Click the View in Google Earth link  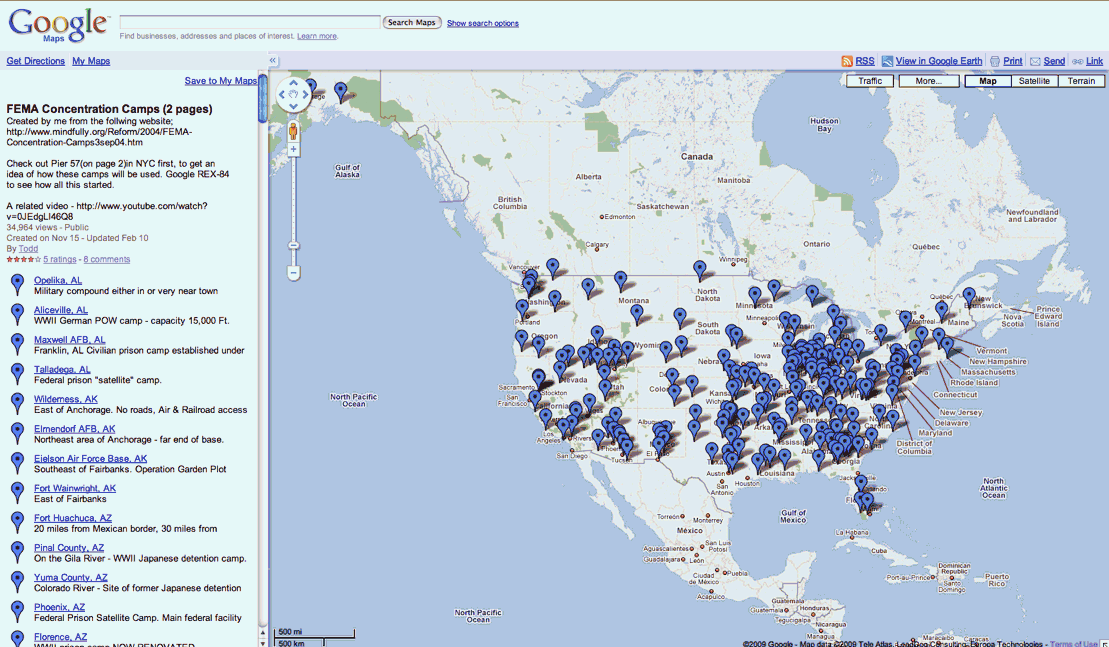pos(939,61)
